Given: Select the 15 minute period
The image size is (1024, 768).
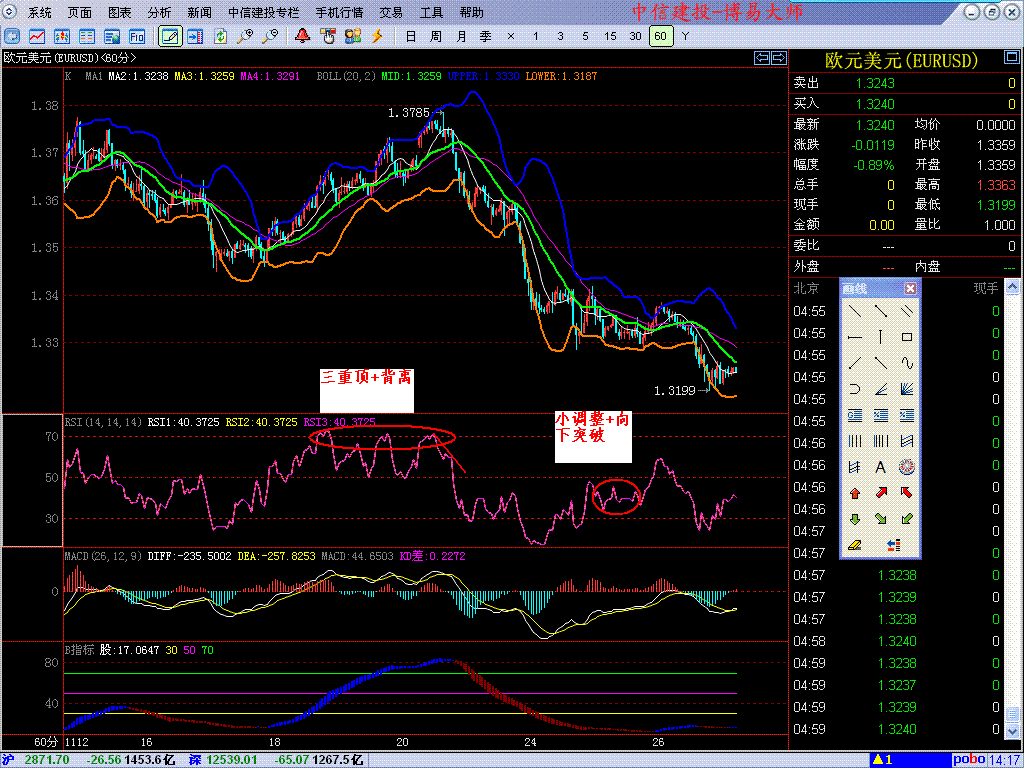Looking at the screenshot, I should [x=610, y=37].
